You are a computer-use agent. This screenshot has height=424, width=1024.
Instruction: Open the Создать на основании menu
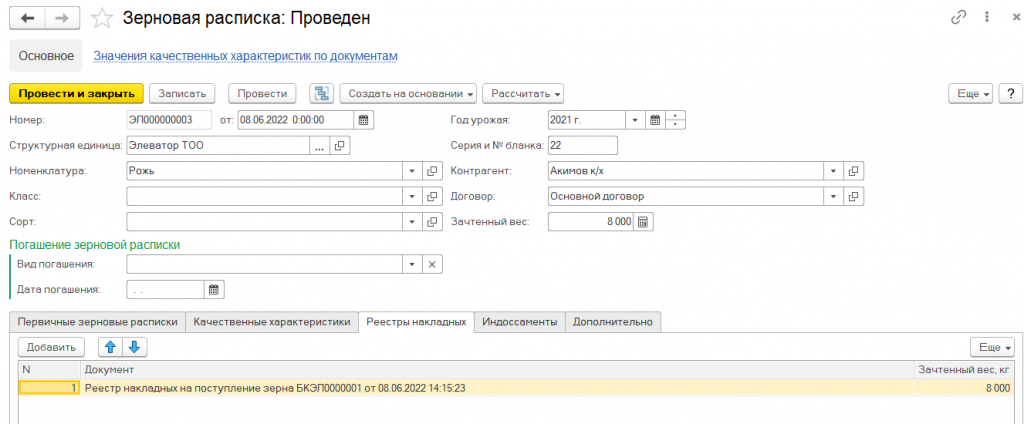[x=408, y=93]
